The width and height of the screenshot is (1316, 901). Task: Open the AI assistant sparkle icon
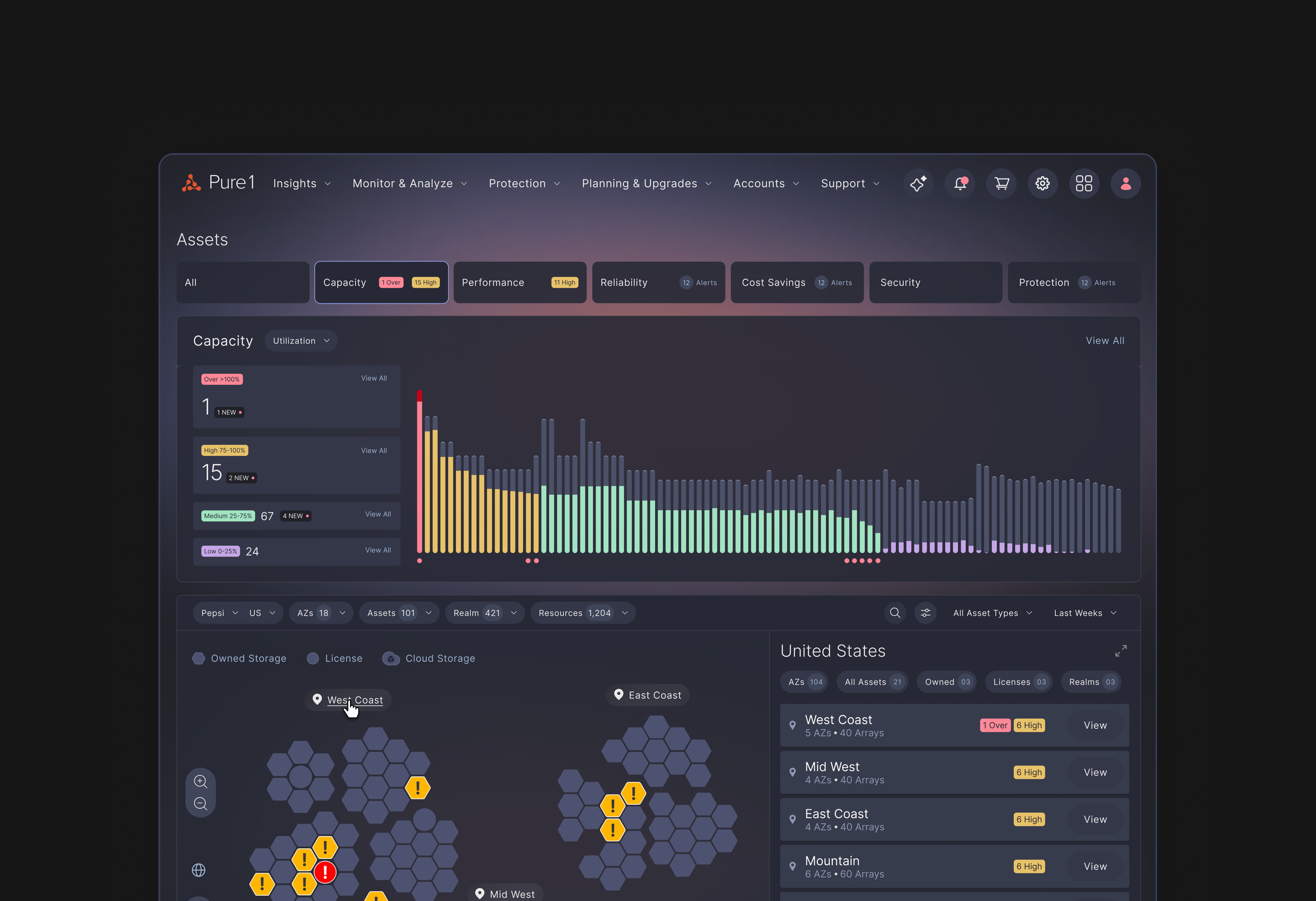tap(918, 183)
